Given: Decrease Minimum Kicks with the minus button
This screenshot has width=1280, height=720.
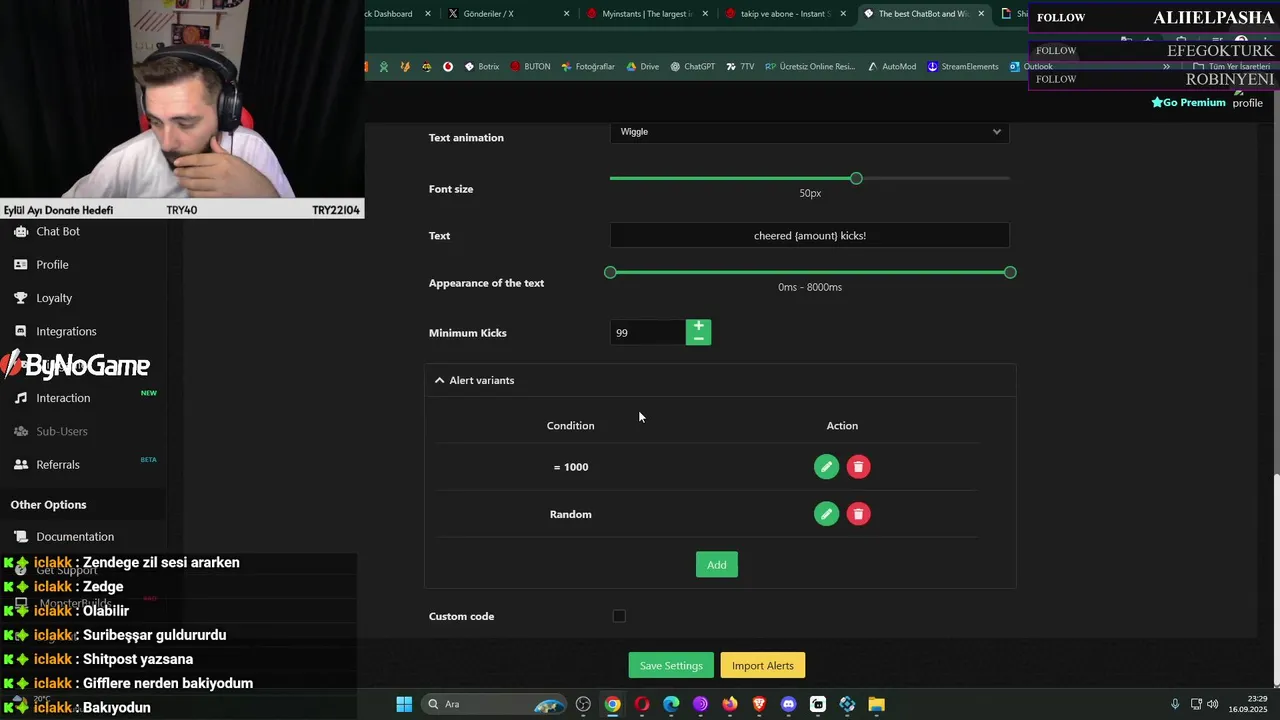Looking at the screenshot, I should coord(699,339).
